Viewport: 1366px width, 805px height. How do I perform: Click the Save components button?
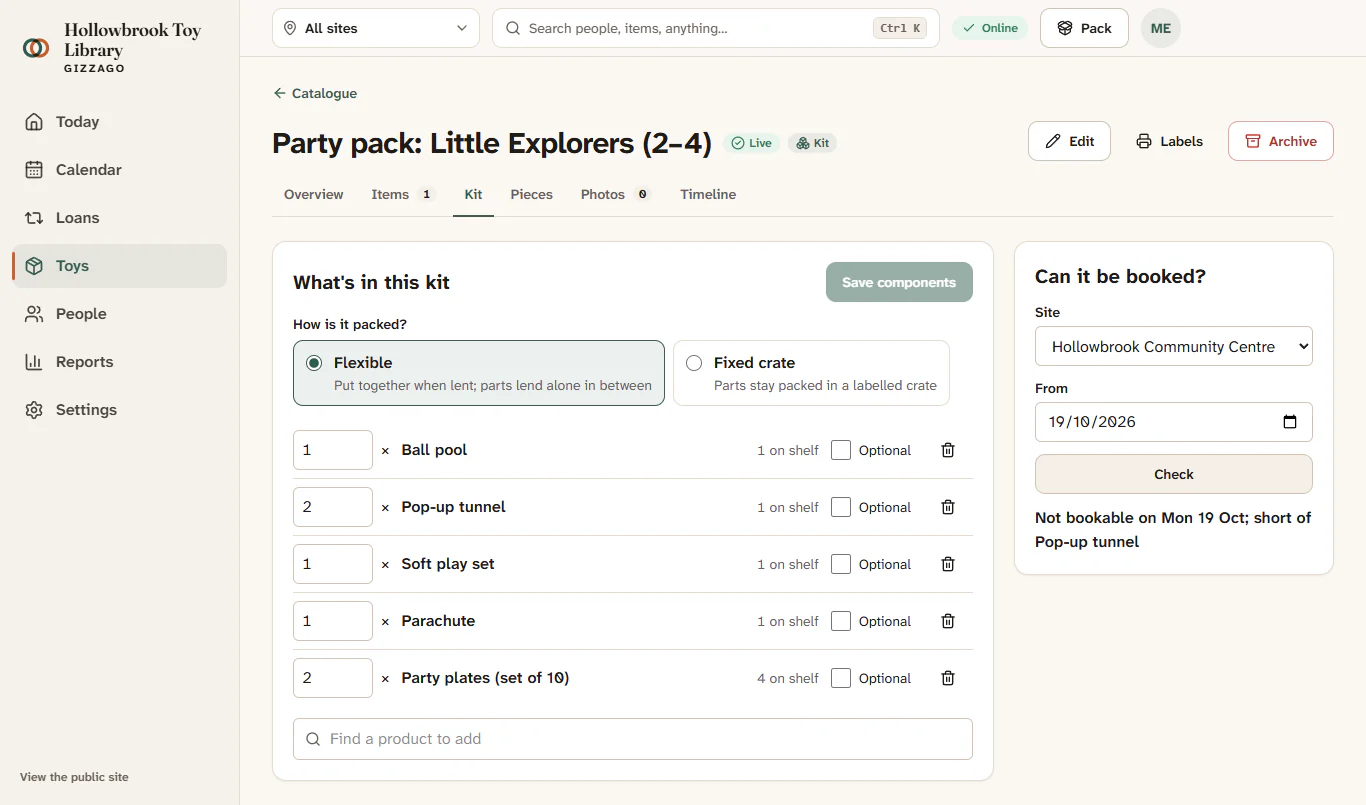[x=899, y=282]
